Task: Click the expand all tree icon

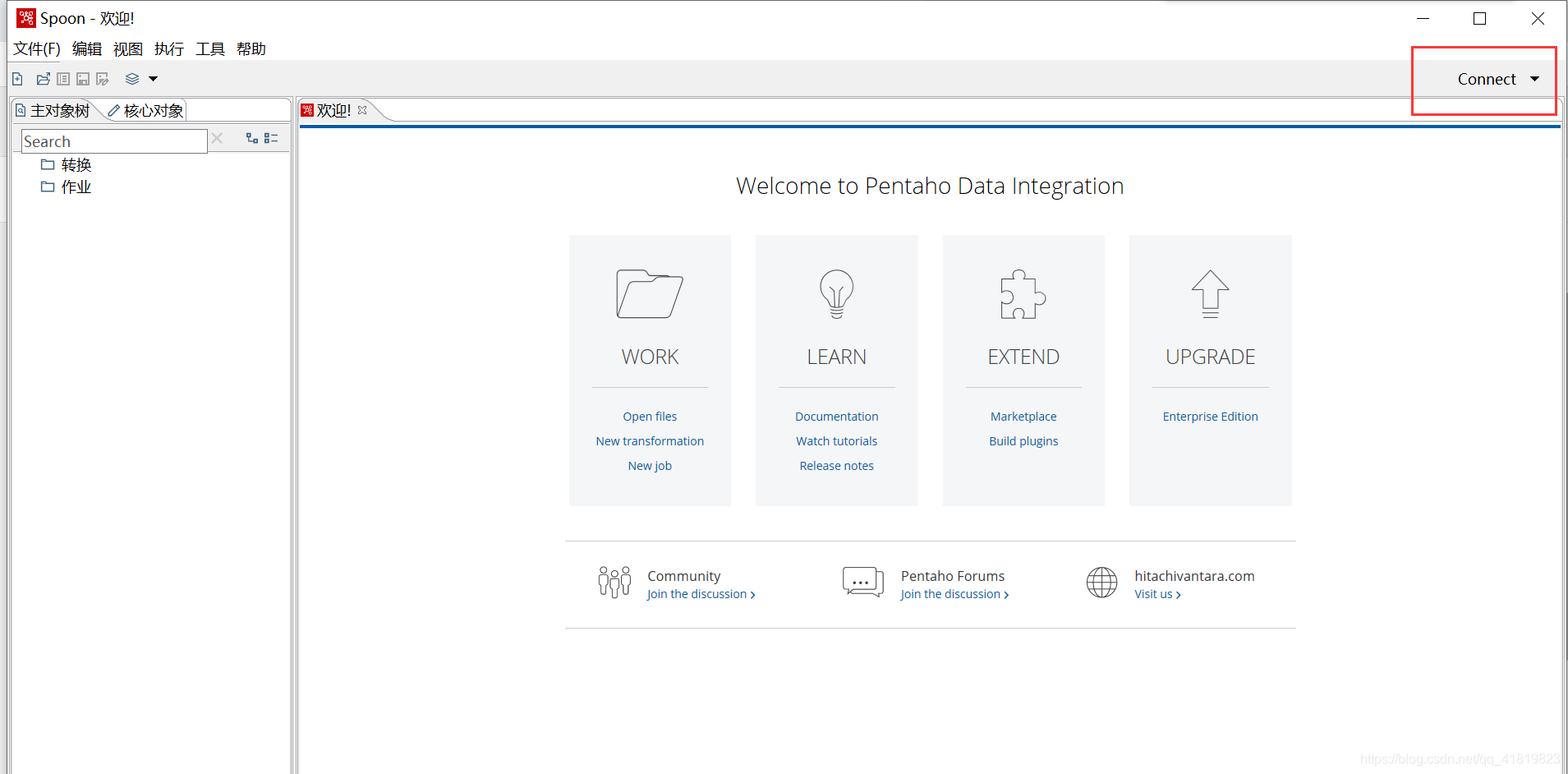Action: [x=252, y=138]
